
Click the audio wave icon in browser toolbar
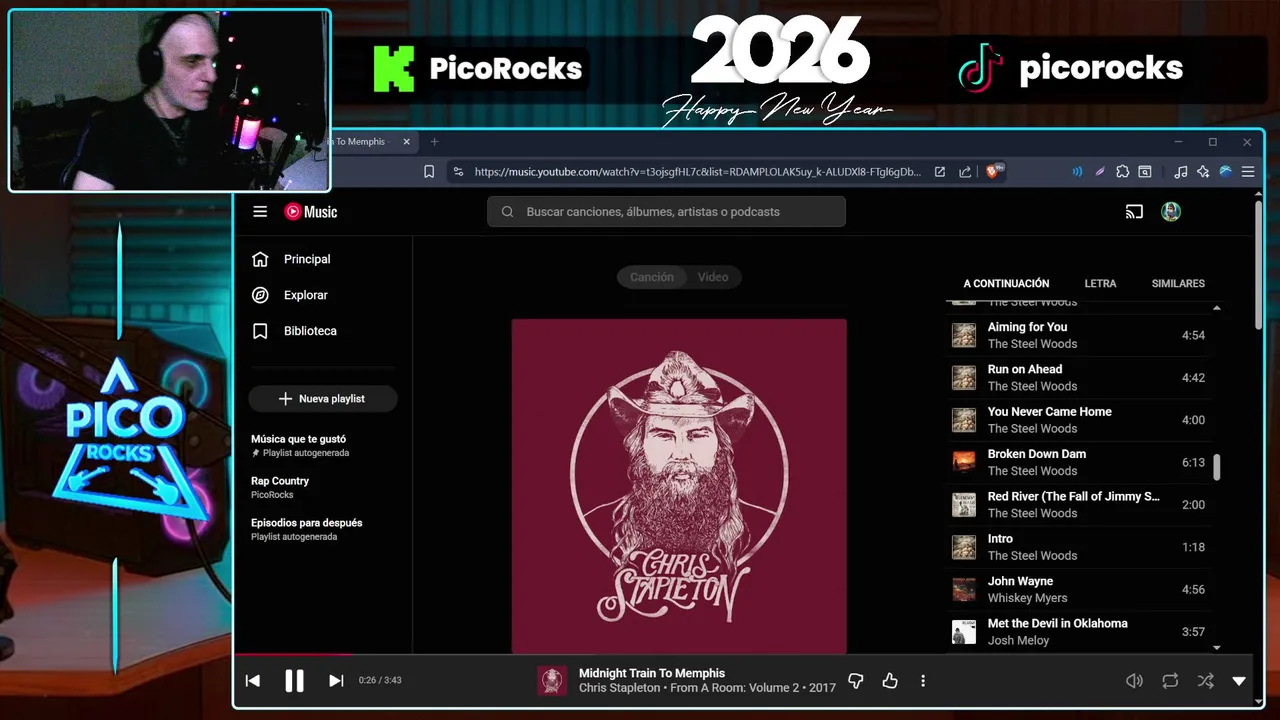1077,172
